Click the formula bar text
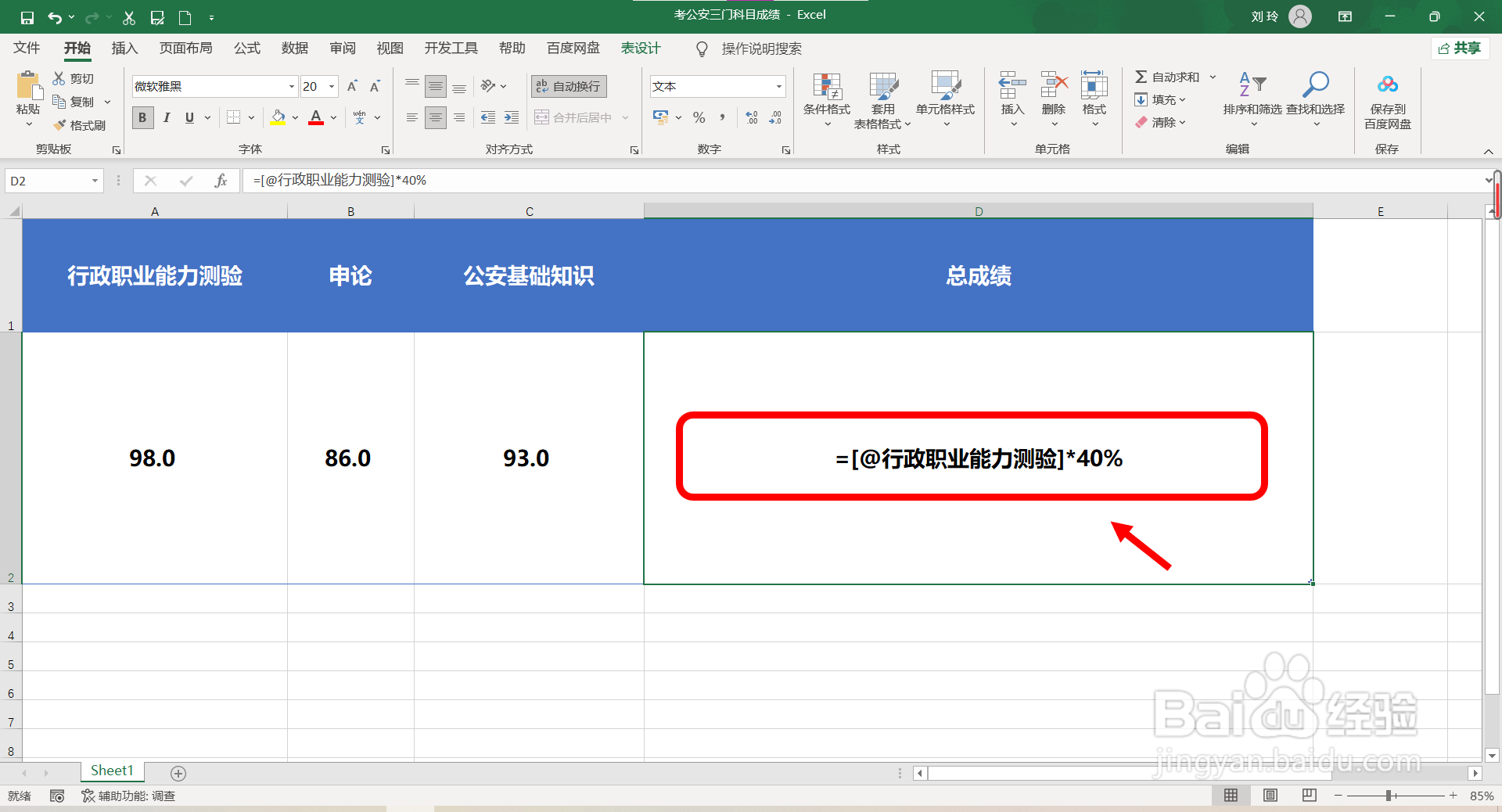The height and width of the screenshot is (812, 1502). coord(340,181)
